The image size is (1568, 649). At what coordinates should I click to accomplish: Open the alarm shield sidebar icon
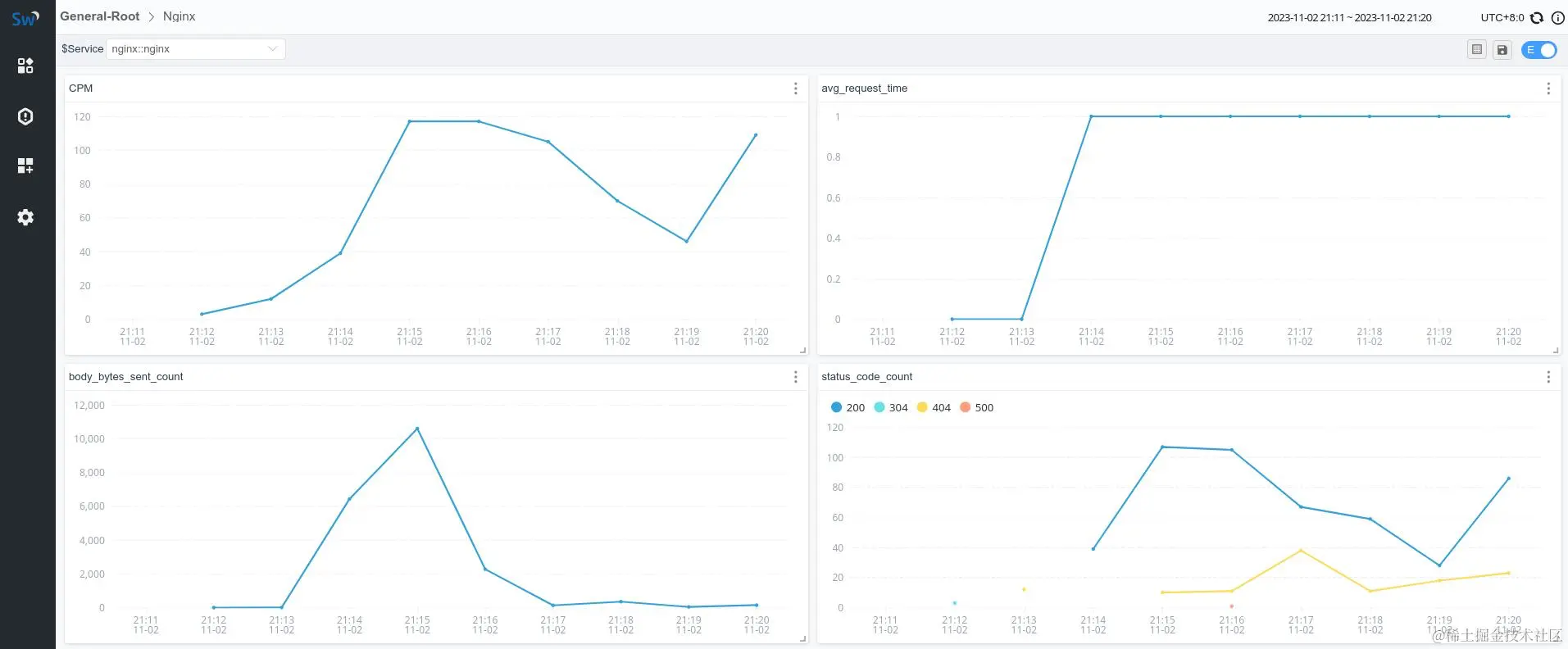[25, 116]
